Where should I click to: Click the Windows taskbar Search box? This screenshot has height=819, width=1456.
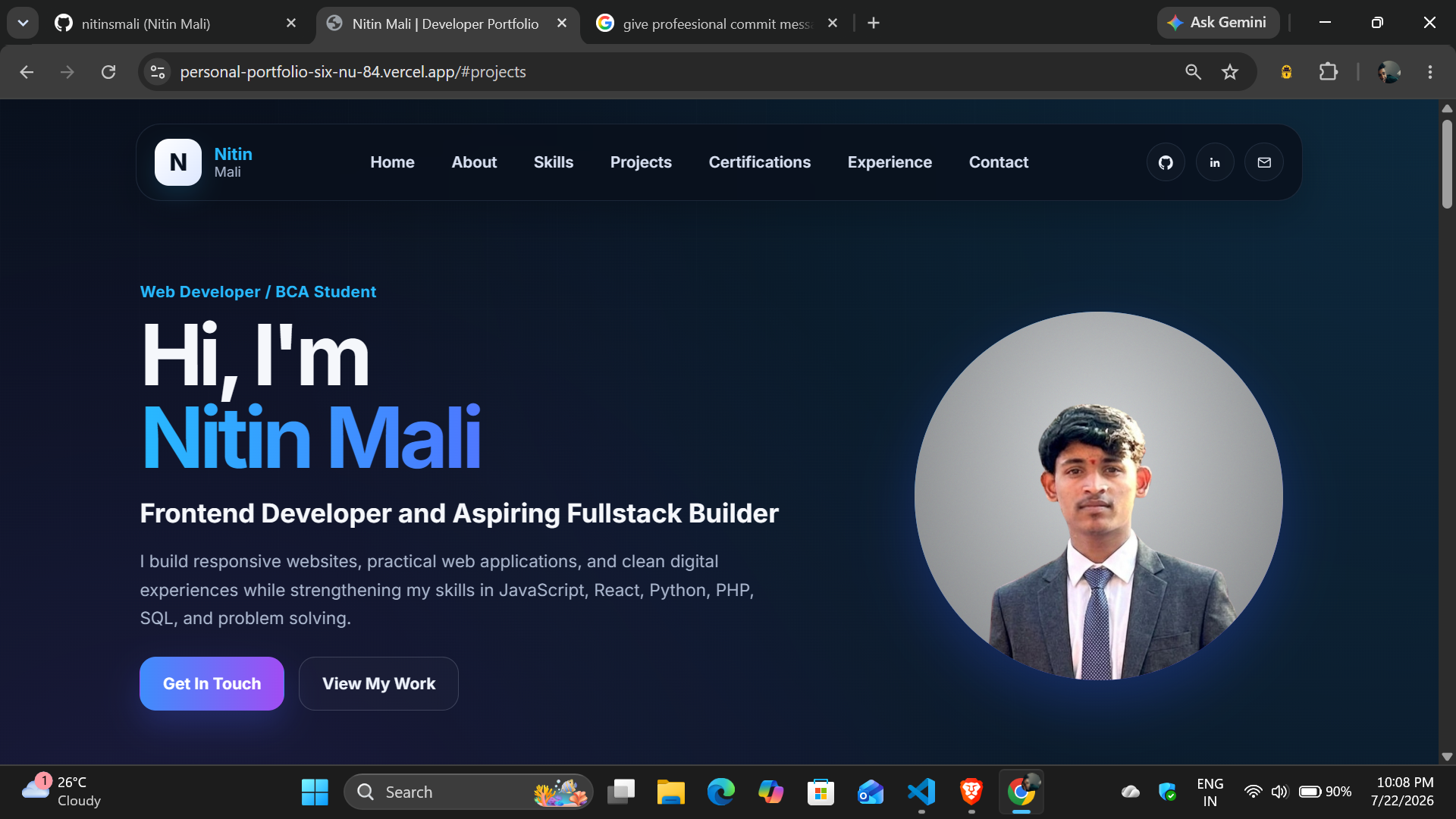pos(469,792)
